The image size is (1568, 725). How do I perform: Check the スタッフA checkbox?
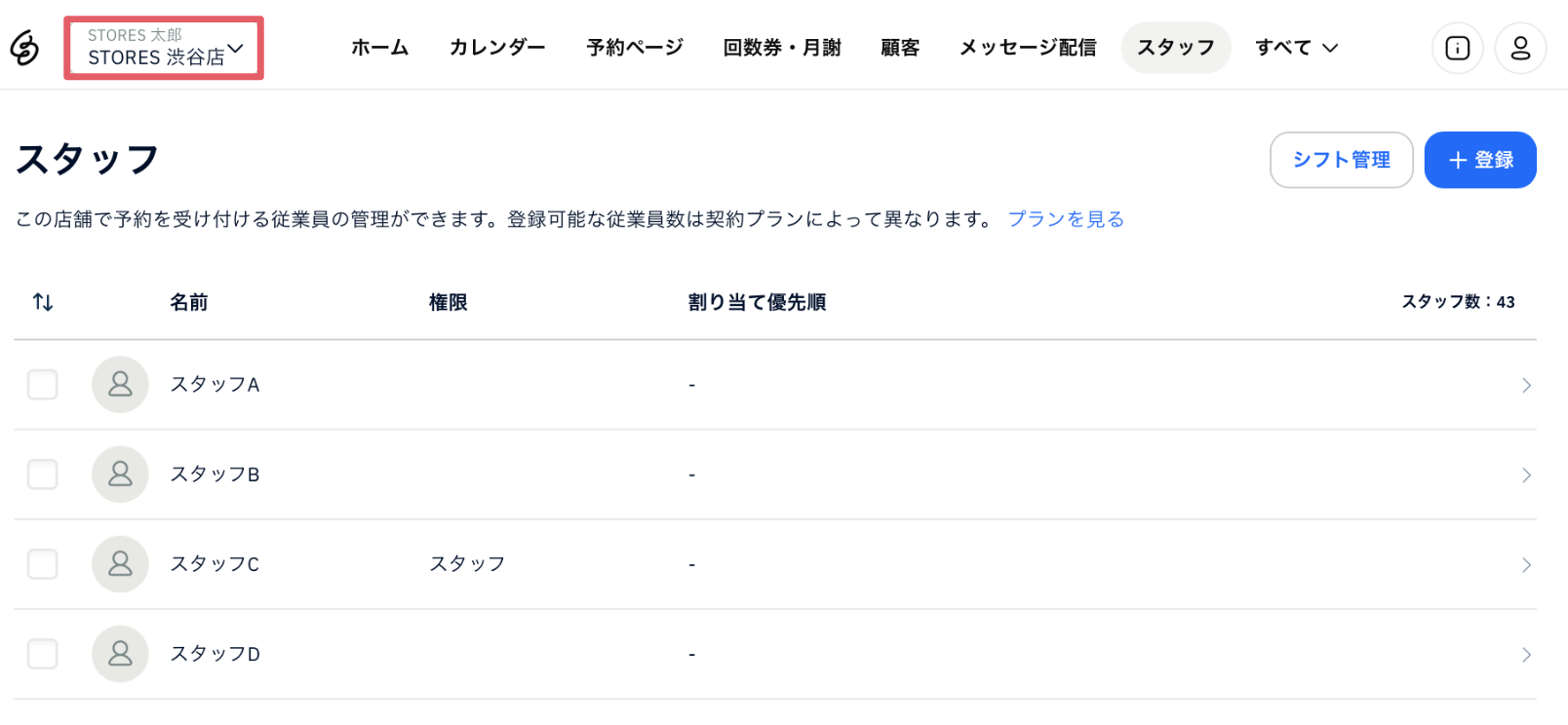pos(43,384)
